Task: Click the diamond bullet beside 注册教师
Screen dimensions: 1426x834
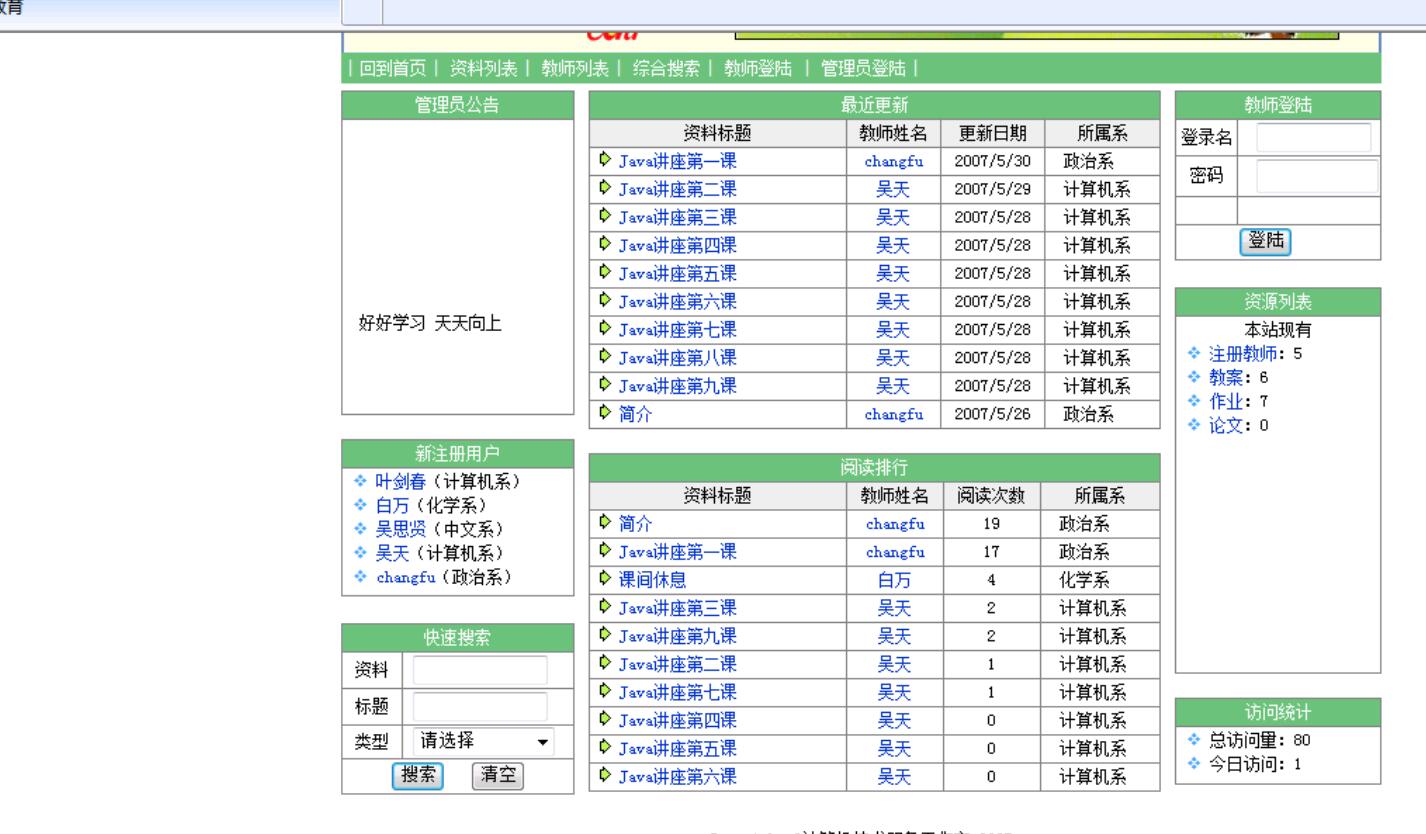Action: point(1193,353)
